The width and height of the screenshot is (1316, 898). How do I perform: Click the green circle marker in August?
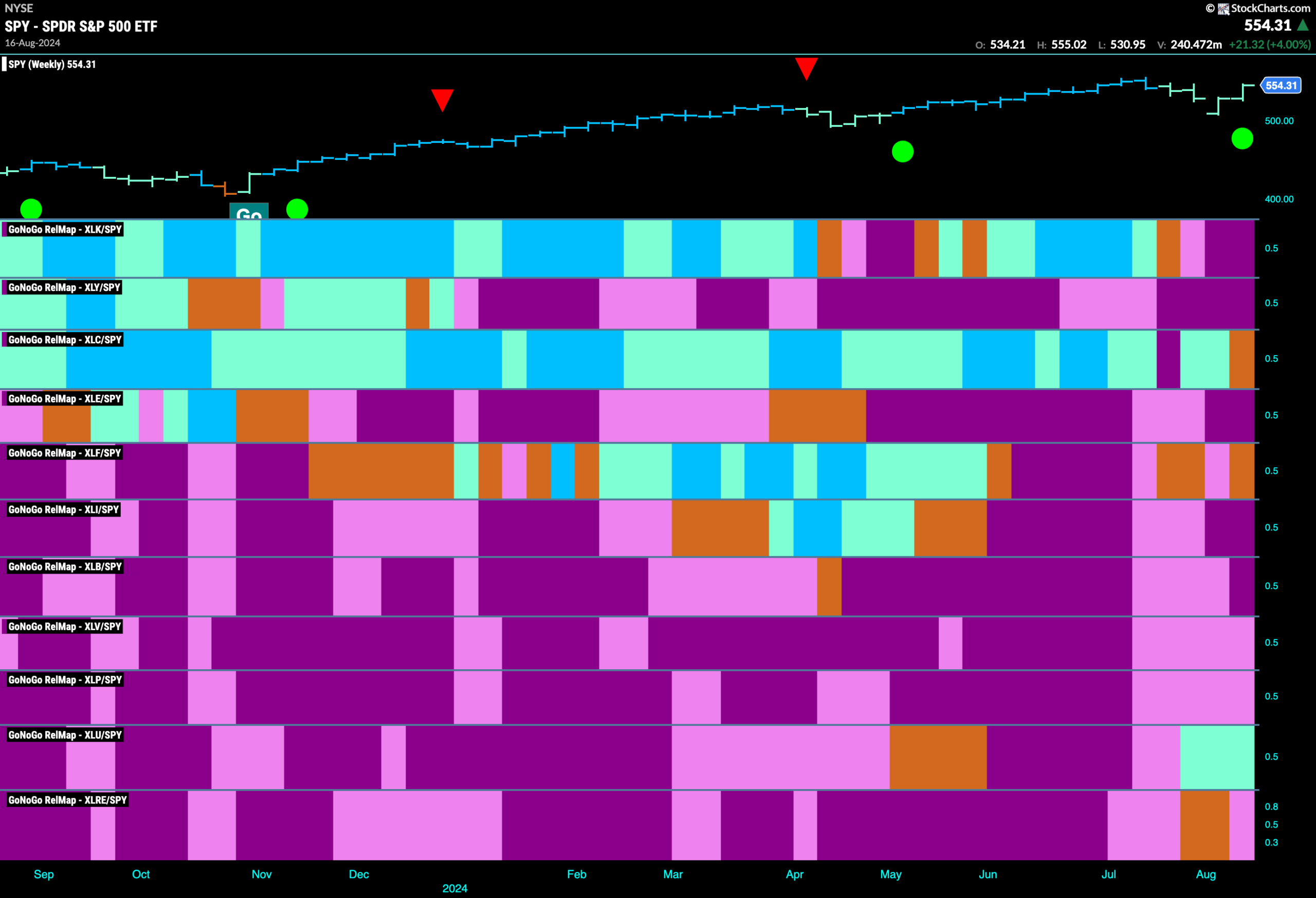click(1242, 138)
